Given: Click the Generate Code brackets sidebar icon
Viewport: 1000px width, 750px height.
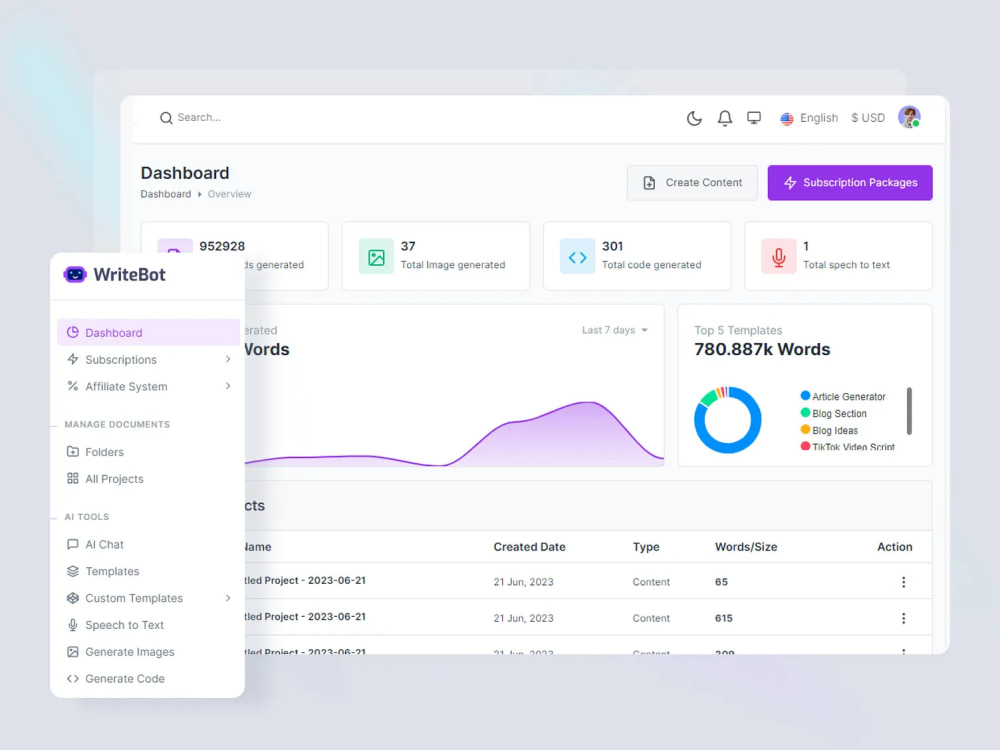Looking at the screenshot, I should (73, 679).
